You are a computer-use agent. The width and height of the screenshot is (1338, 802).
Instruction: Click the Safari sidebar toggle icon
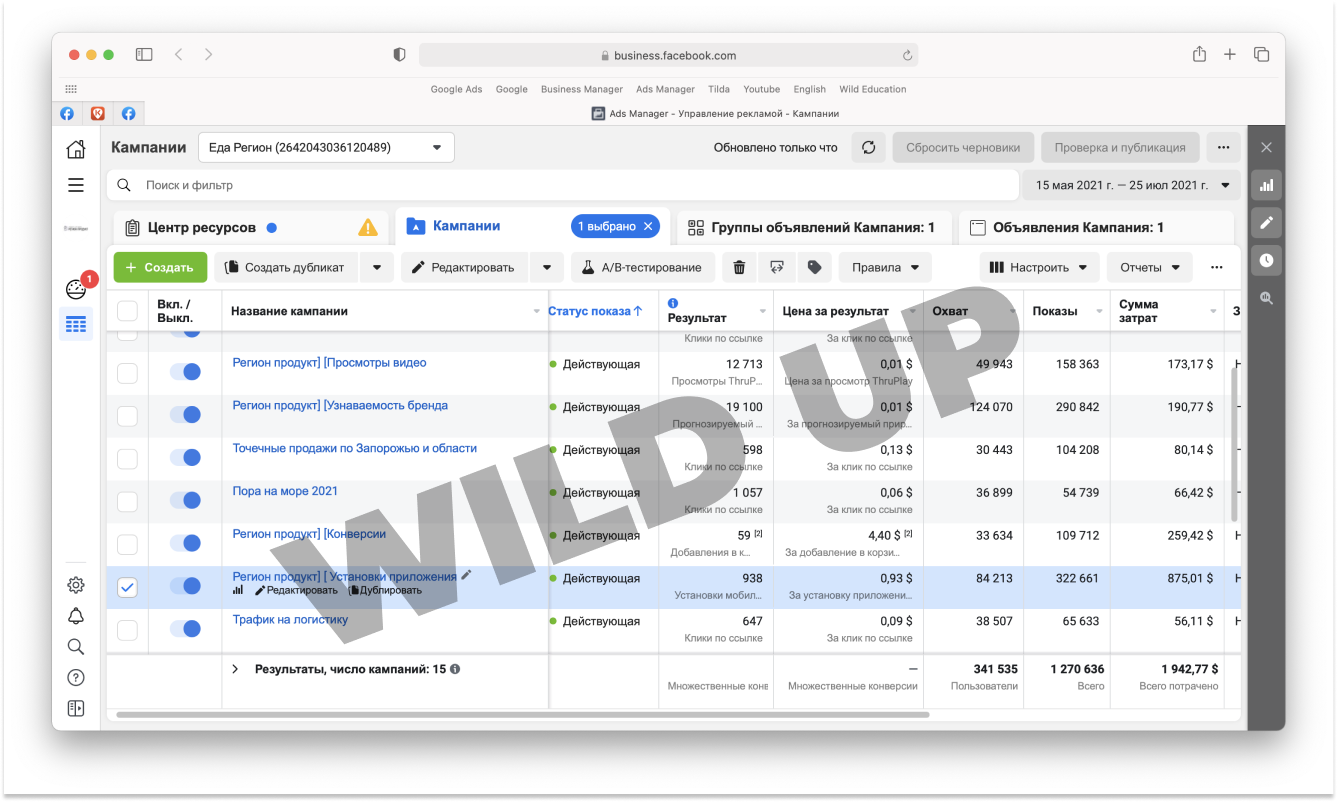(144, 55)
